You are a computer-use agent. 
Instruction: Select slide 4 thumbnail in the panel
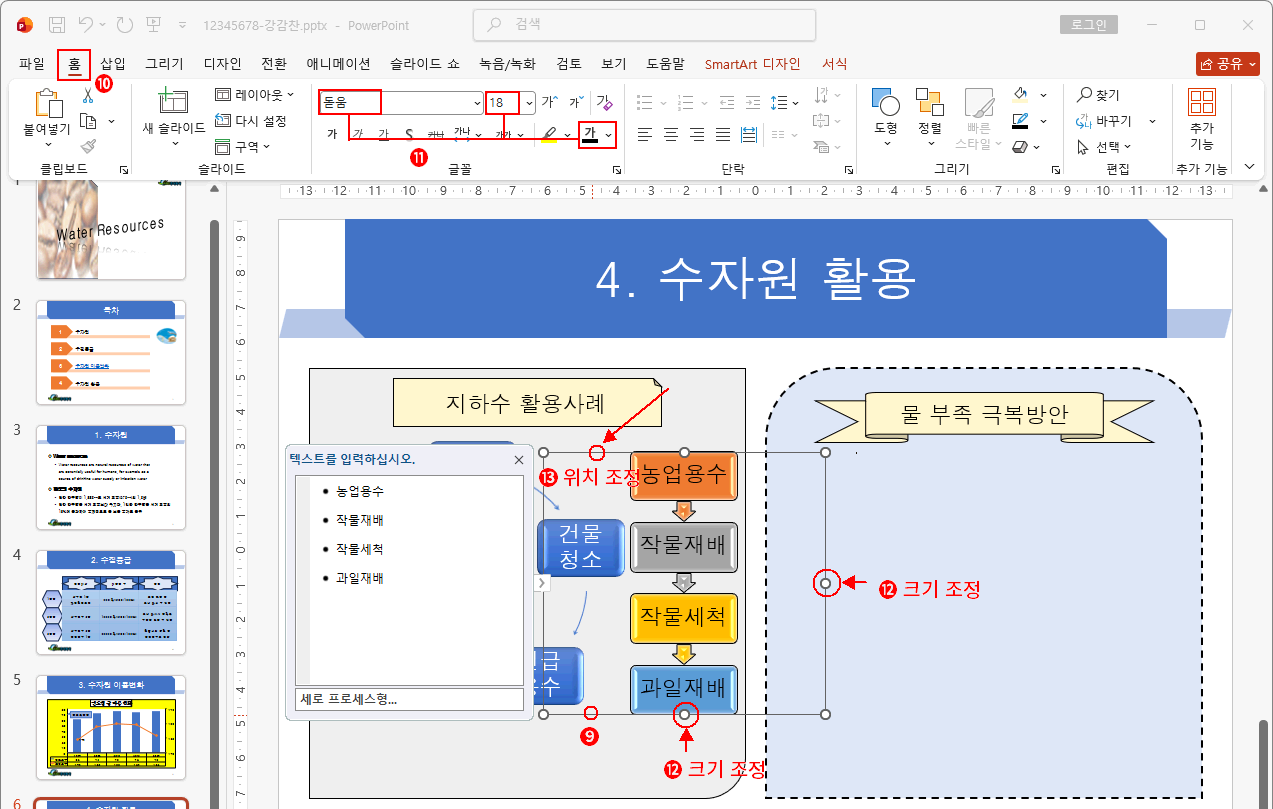[110, 600]
